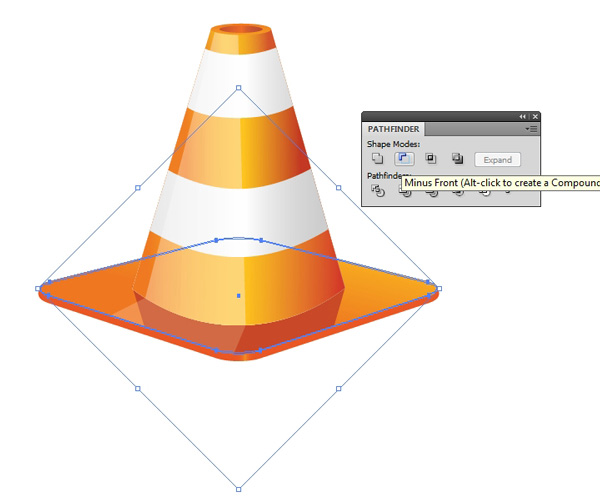The width and height of the screenshot is (600, 500).
Task: Click the bottom bounding box handle
Action: 239,489
